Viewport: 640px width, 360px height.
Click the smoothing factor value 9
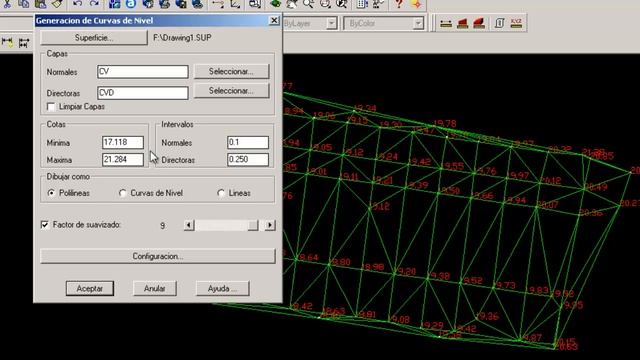(x=162, y=225)
